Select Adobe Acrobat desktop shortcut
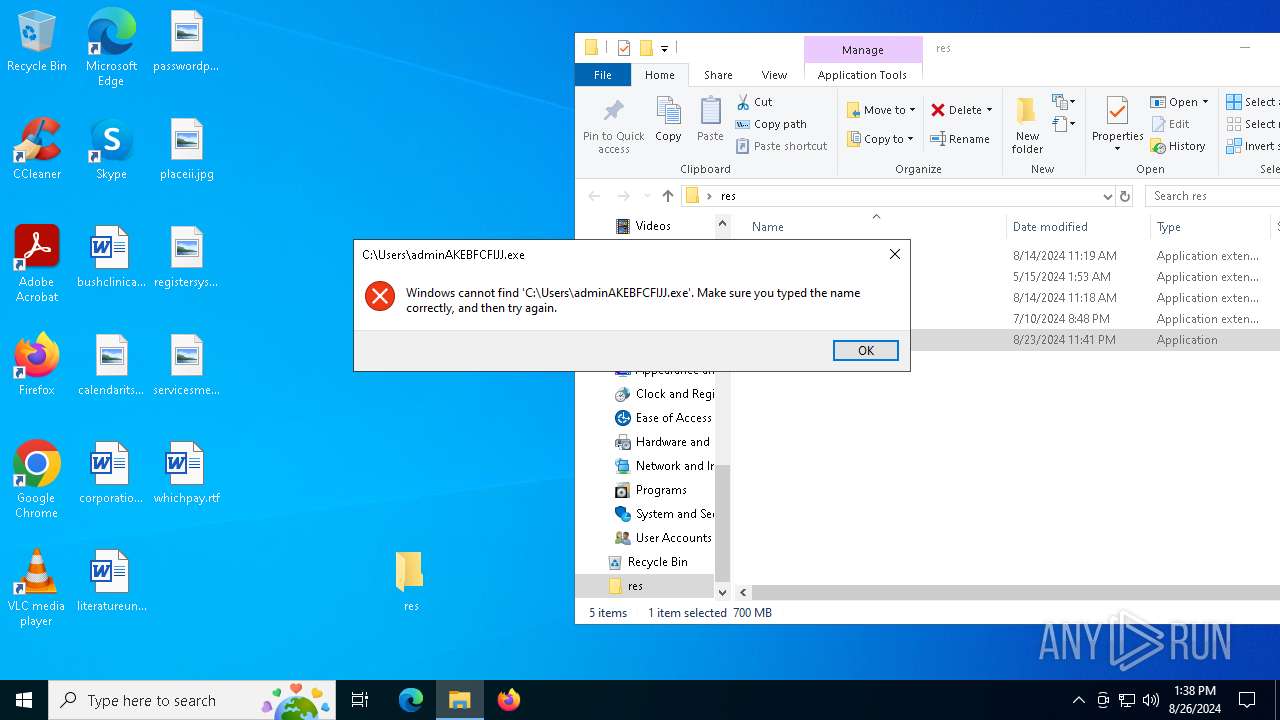 37,263
